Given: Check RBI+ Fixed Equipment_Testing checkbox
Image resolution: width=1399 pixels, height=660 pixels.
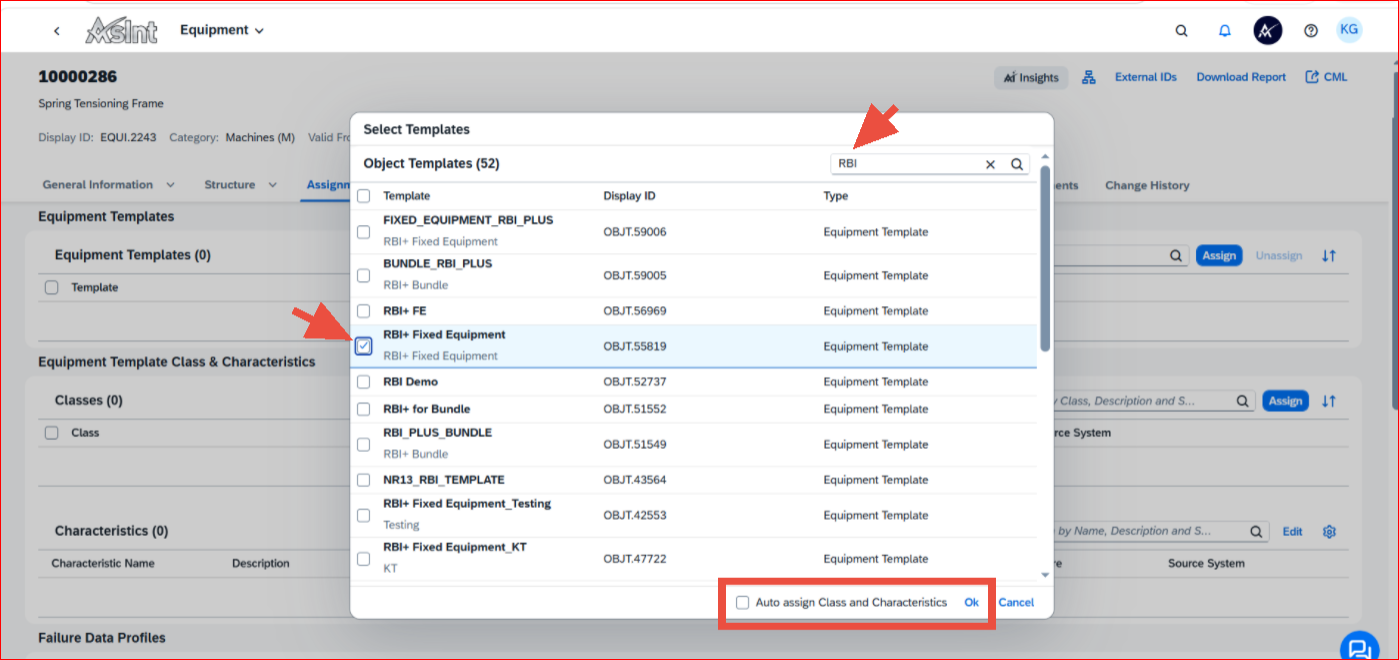Looking at the screenshot, I should [364, 515].
